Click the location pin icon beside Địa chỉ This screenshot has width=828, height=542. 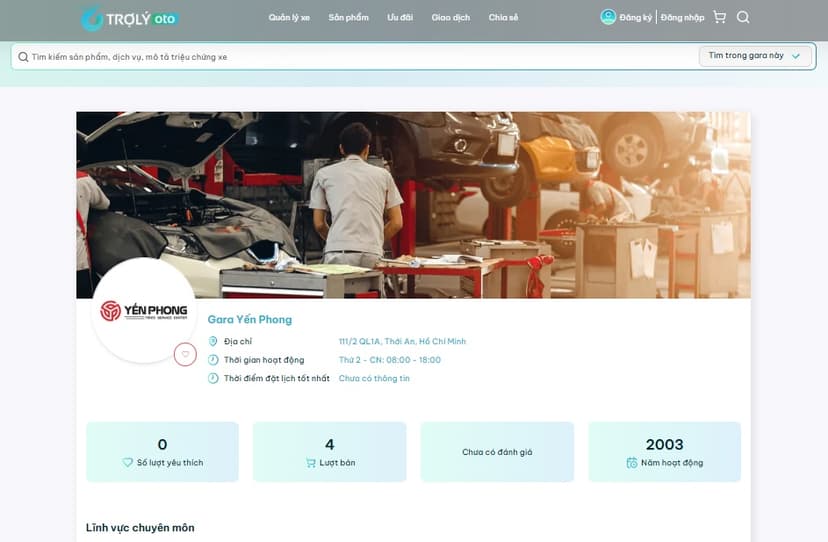(x=213, y=341)
